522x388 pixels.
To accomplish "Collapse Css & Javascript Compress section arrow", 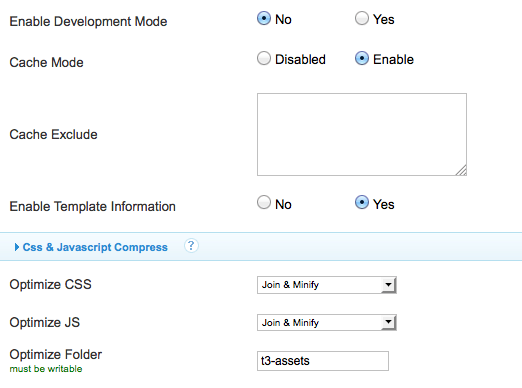I will (x=17, y=247).
